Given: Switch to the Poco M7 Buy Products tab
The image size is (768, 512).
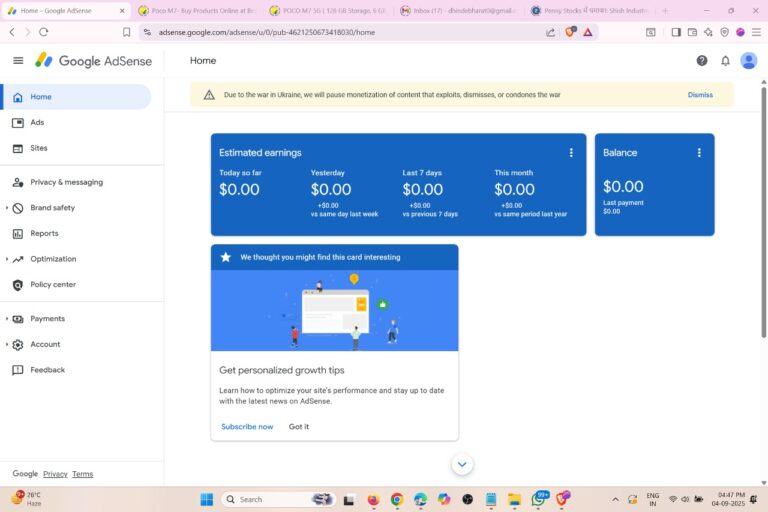Looking at the screenshot, I should 198,10.
